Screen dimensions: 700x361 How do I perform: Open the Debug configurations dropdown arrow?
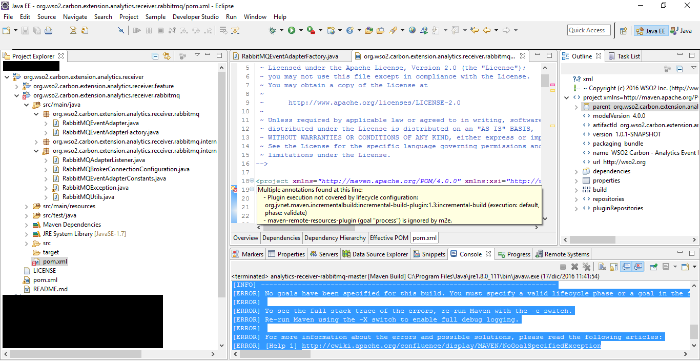tap(282, 30)
